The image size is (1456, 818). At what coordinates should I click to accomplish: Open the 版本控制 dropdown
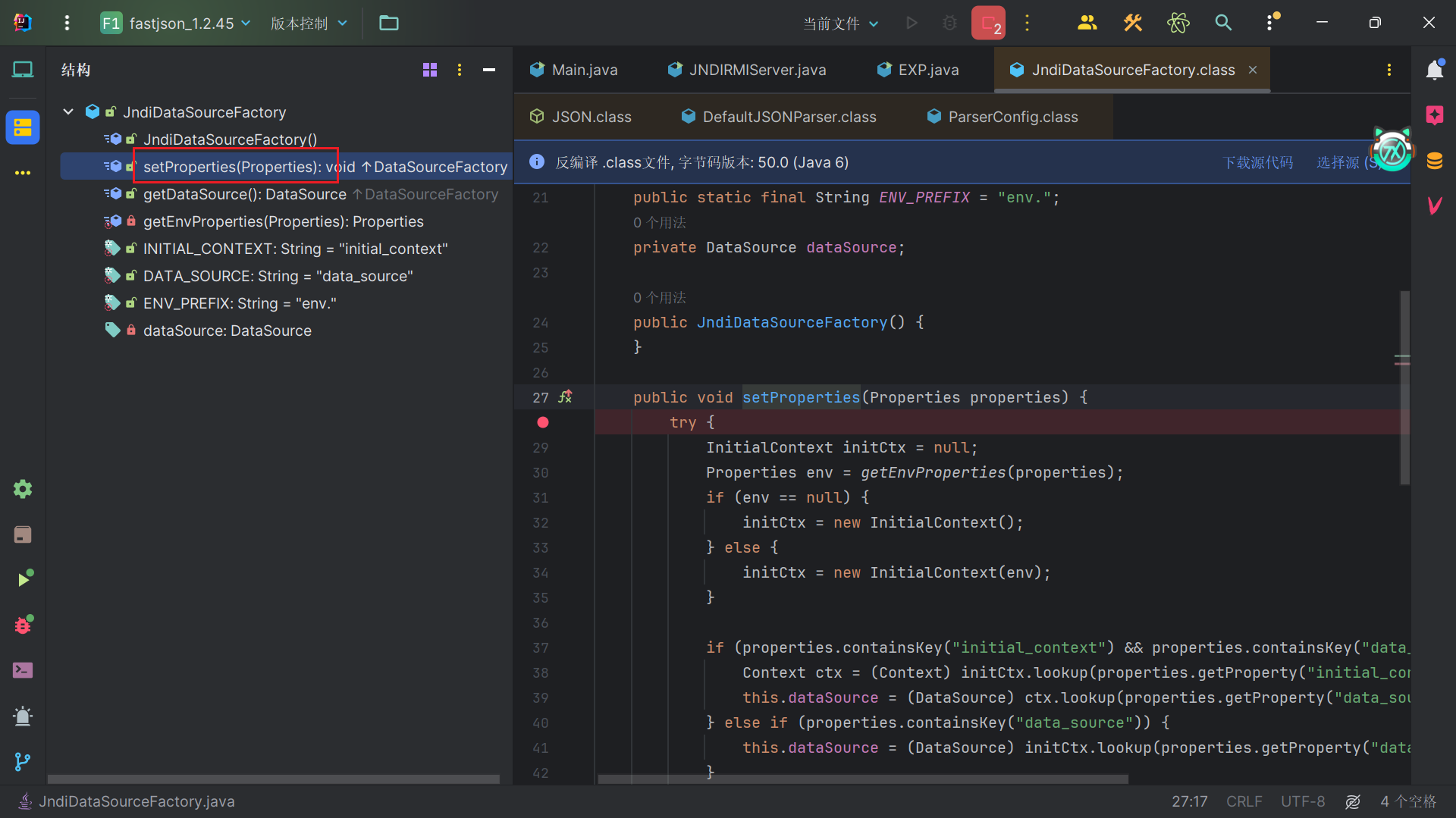[x=309, y=23]
